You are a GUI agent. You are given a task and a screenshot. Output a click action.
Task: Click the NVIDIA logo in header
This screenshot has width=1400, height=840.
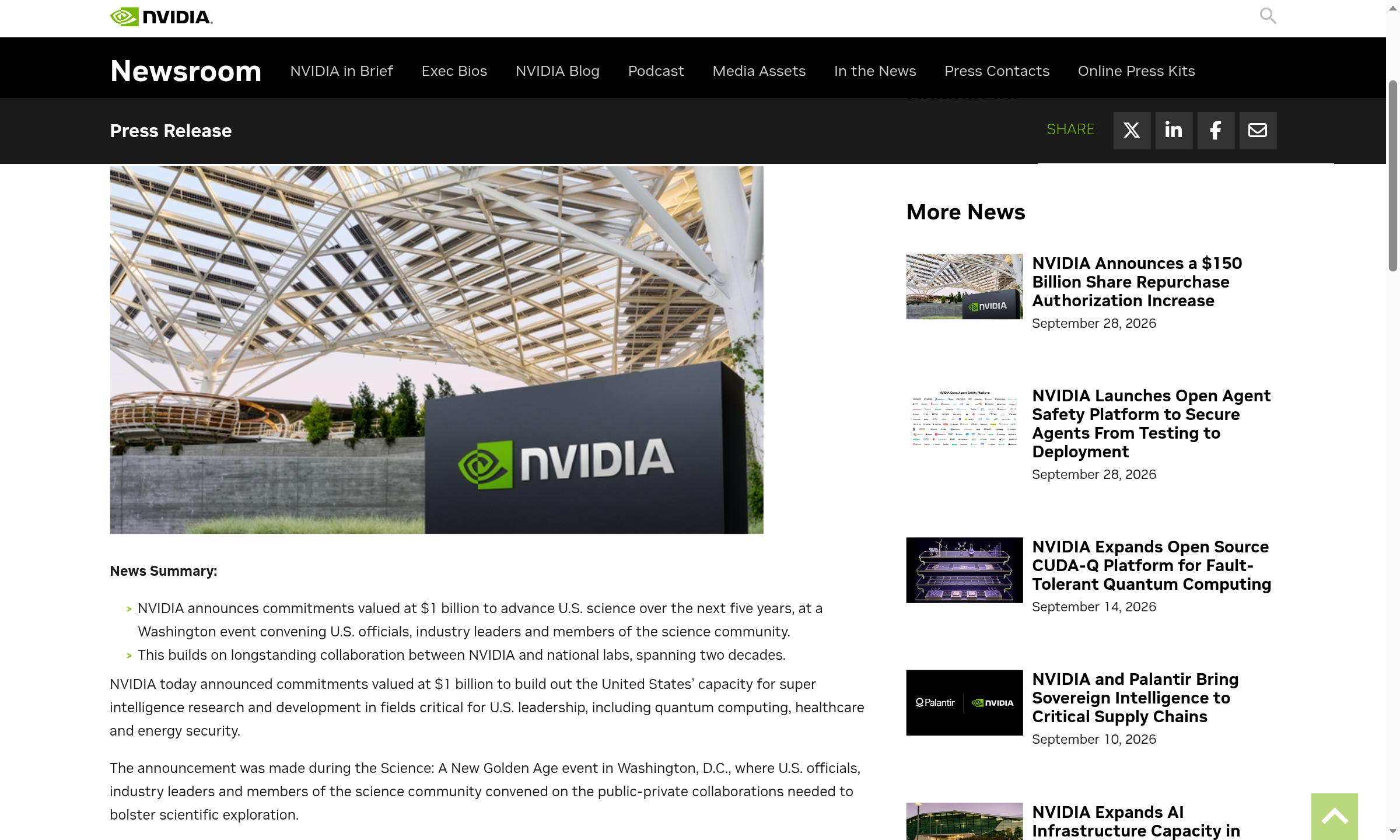tap(162, 17)
